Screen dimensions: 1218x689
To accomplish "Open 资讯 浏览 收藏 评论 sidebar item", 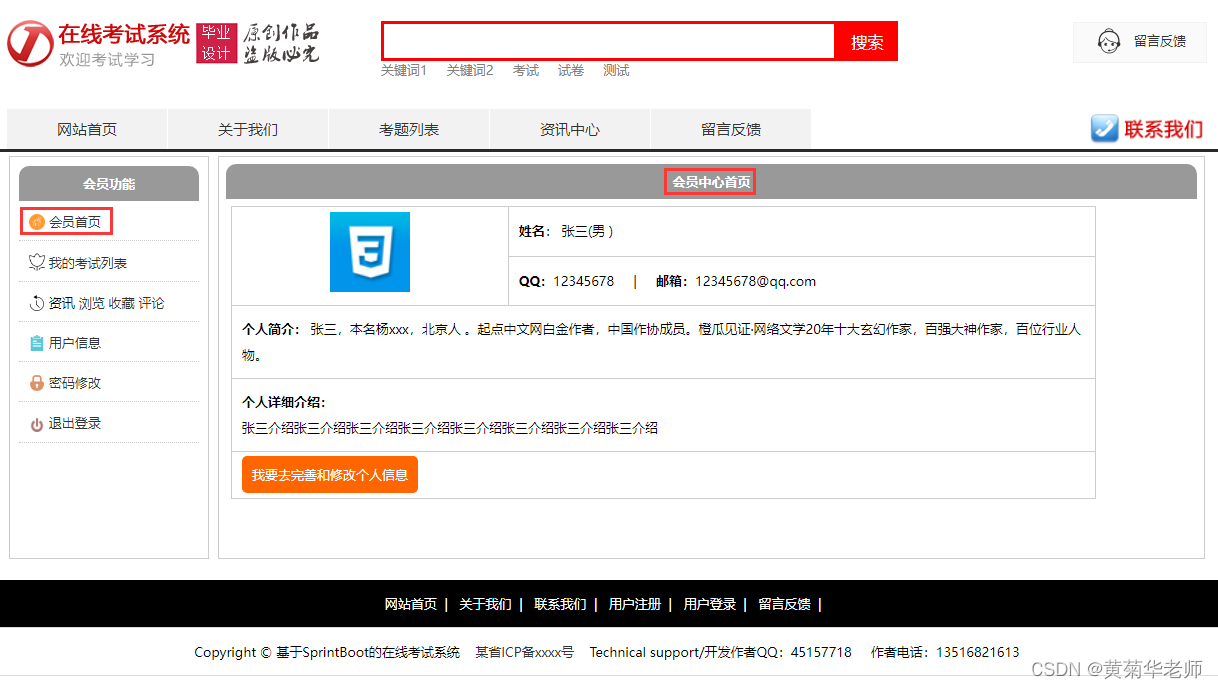I will point(107,303).
